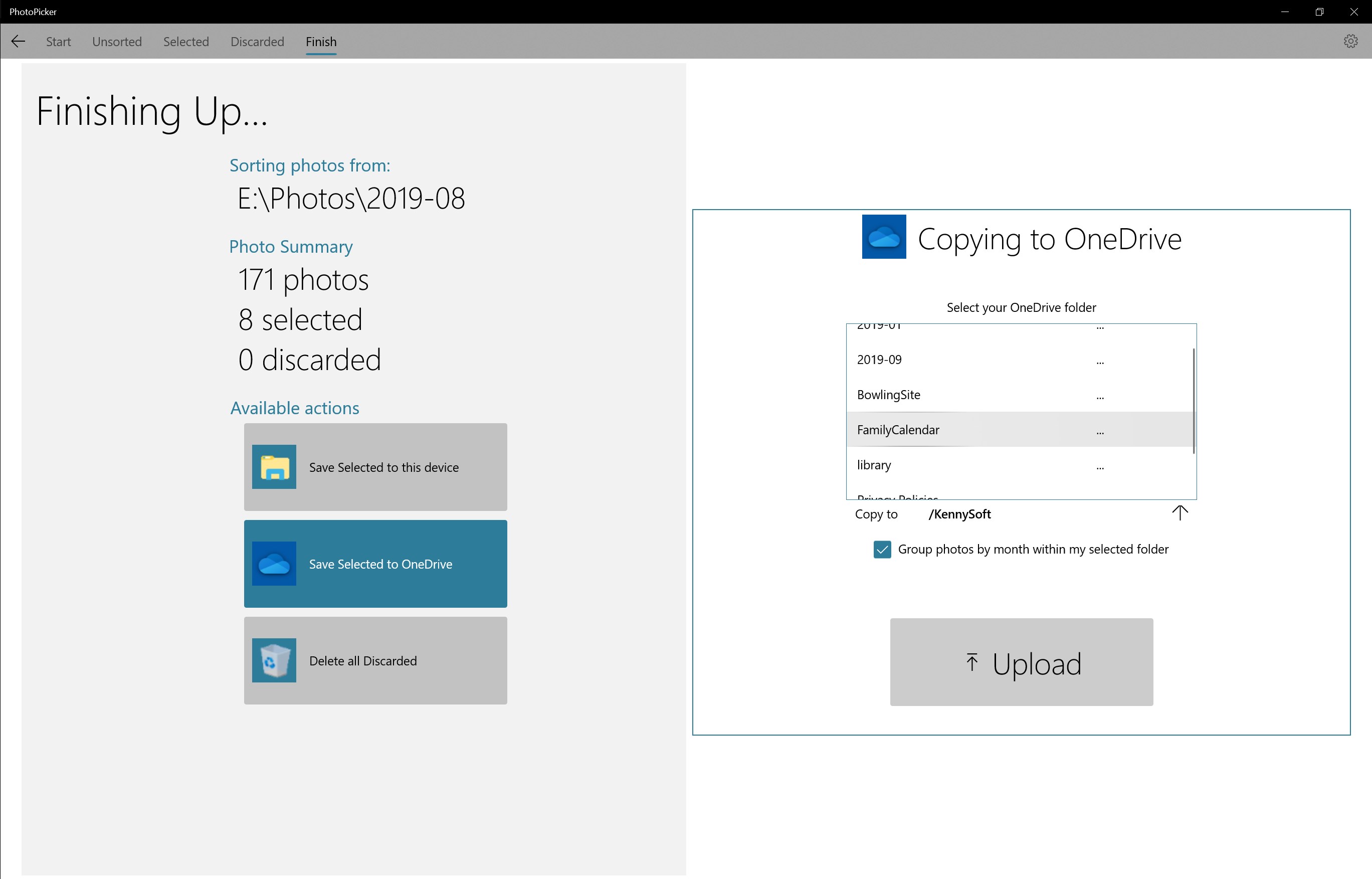Click Delete all Discarded button
Viewport: 1372px width, 879px height.
(x=363, y=661)
